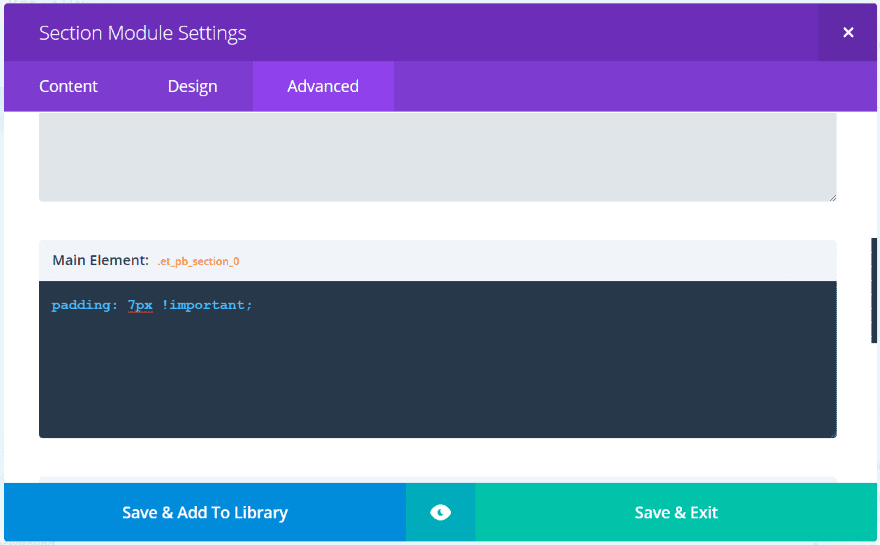
Task: Click the modal's vertical scrollbar thumb
Action: [874, 290]
